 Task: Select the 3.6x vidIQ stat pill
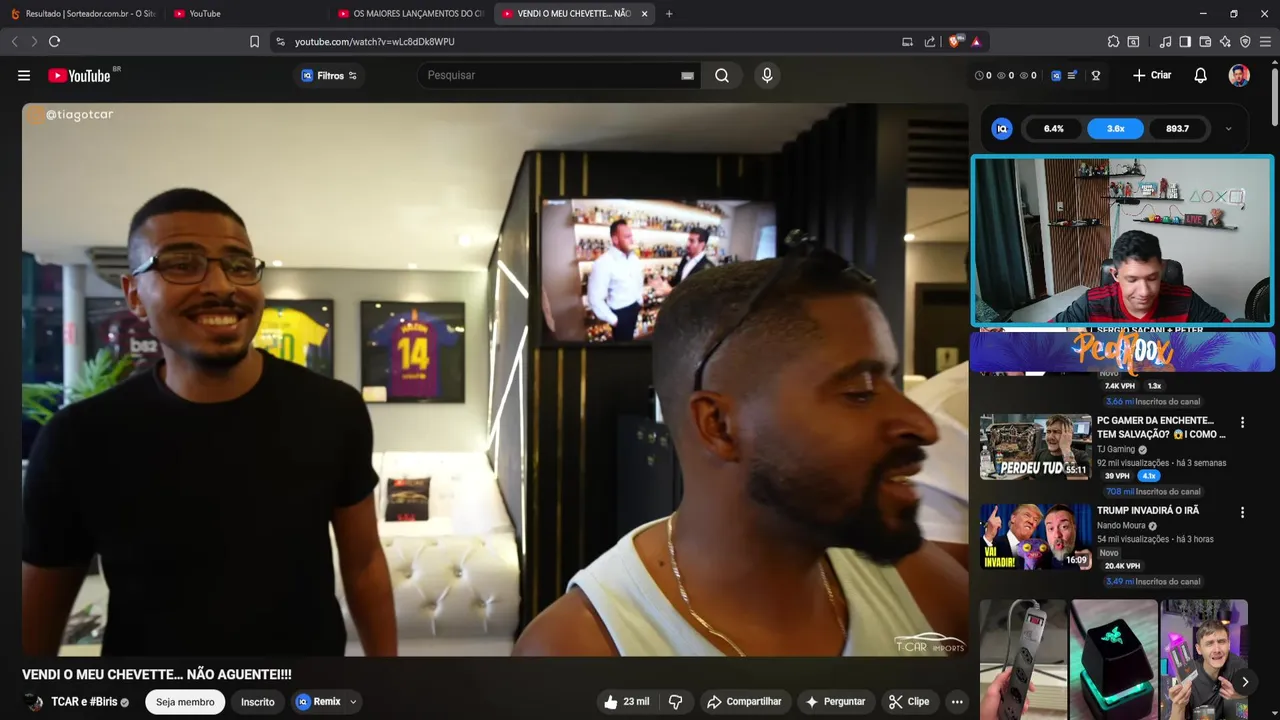(x=1116, y=128)
